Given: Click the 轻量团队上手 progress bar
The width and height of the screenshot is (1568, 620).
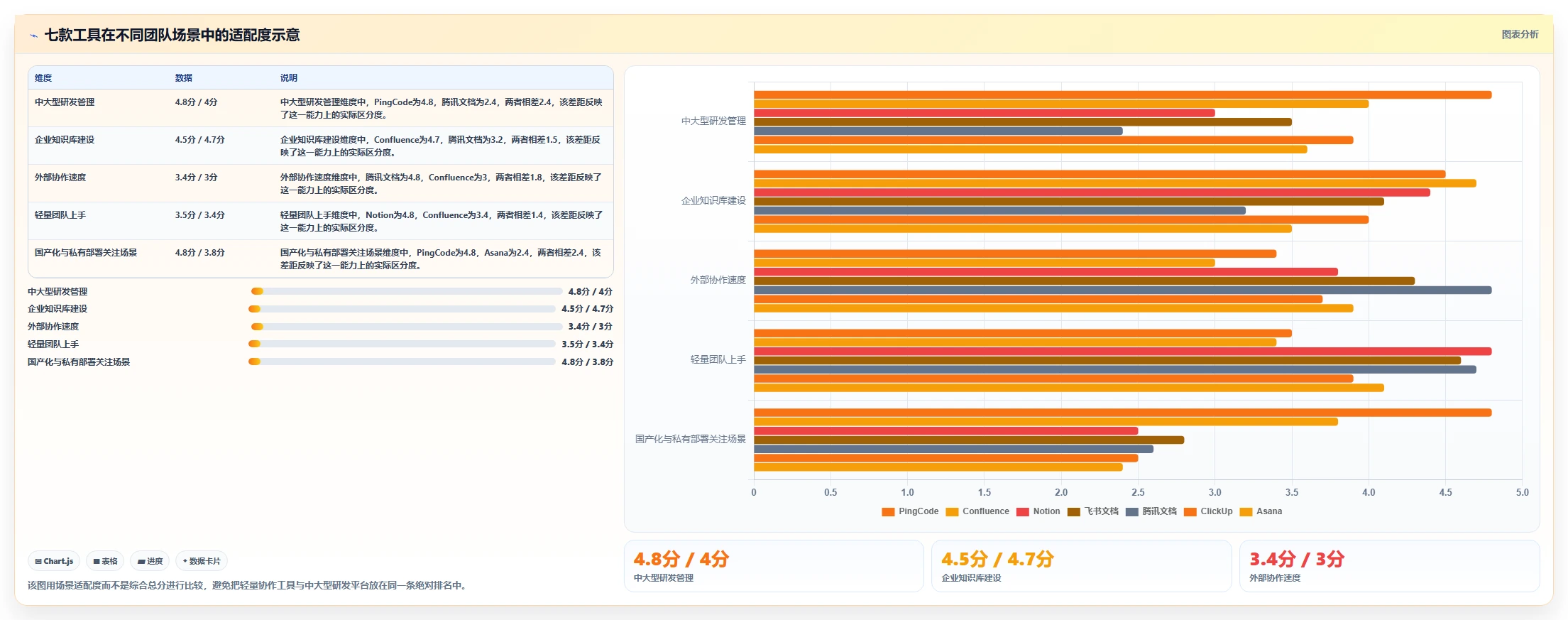Looking at the screenshot, I should [402, 344].
